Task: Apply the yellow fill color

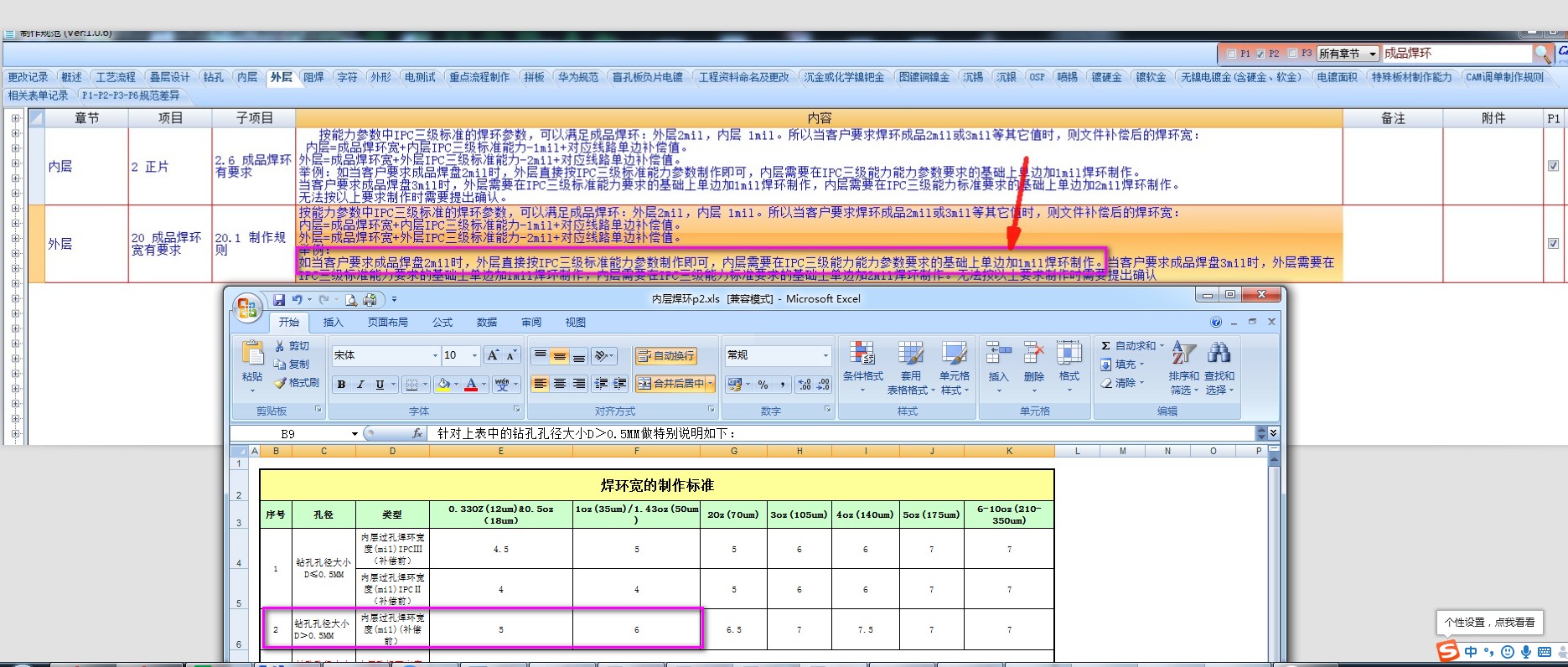Action: pyautogui.click(x=443, y=385)
